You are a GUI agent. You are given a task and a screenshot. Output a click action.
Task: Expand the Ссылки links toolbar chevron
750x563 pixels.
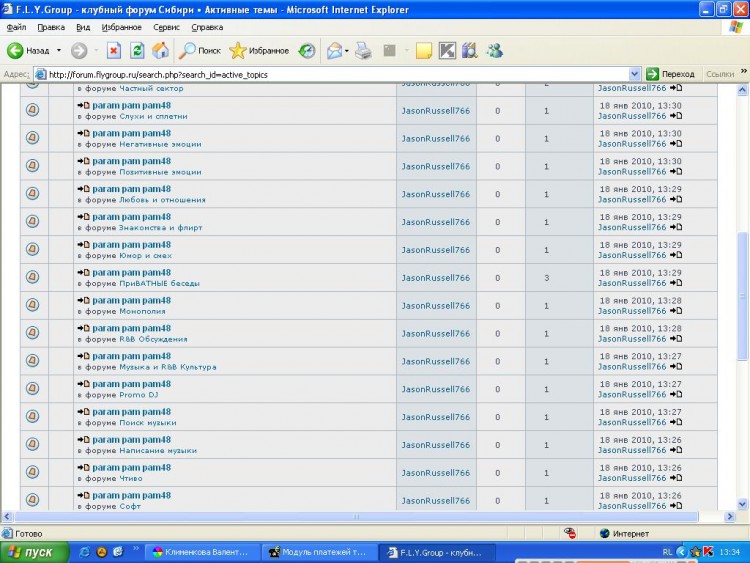point(744,71)
